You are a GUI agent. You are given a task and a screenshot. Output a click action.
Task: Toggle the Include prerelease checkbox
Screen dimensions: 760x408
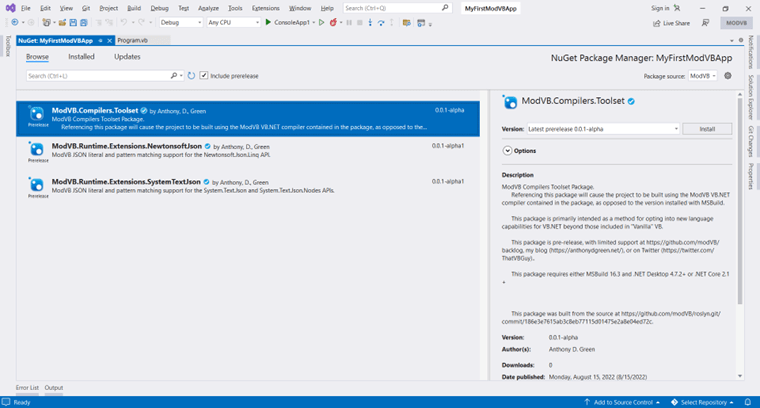pos(204,75)
